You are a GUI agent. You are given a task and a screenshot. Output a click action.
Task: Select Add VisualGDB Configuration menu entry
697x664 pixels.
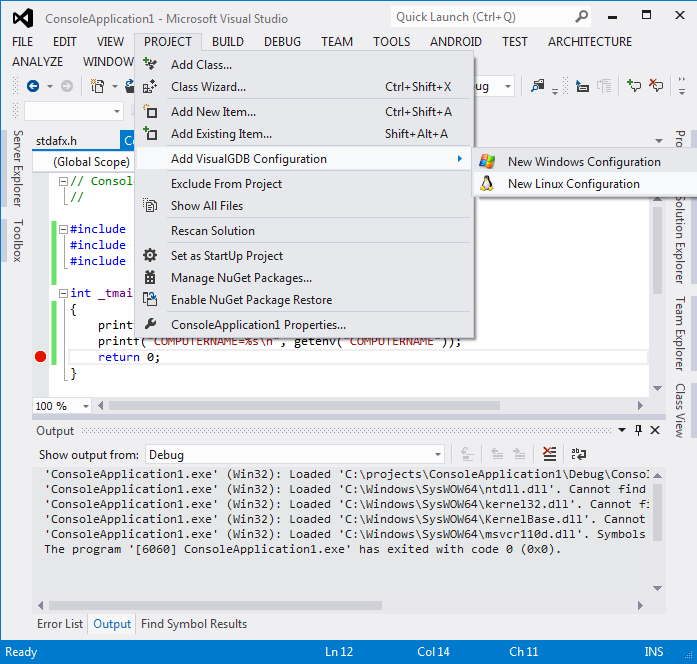[x=304, y=159]
